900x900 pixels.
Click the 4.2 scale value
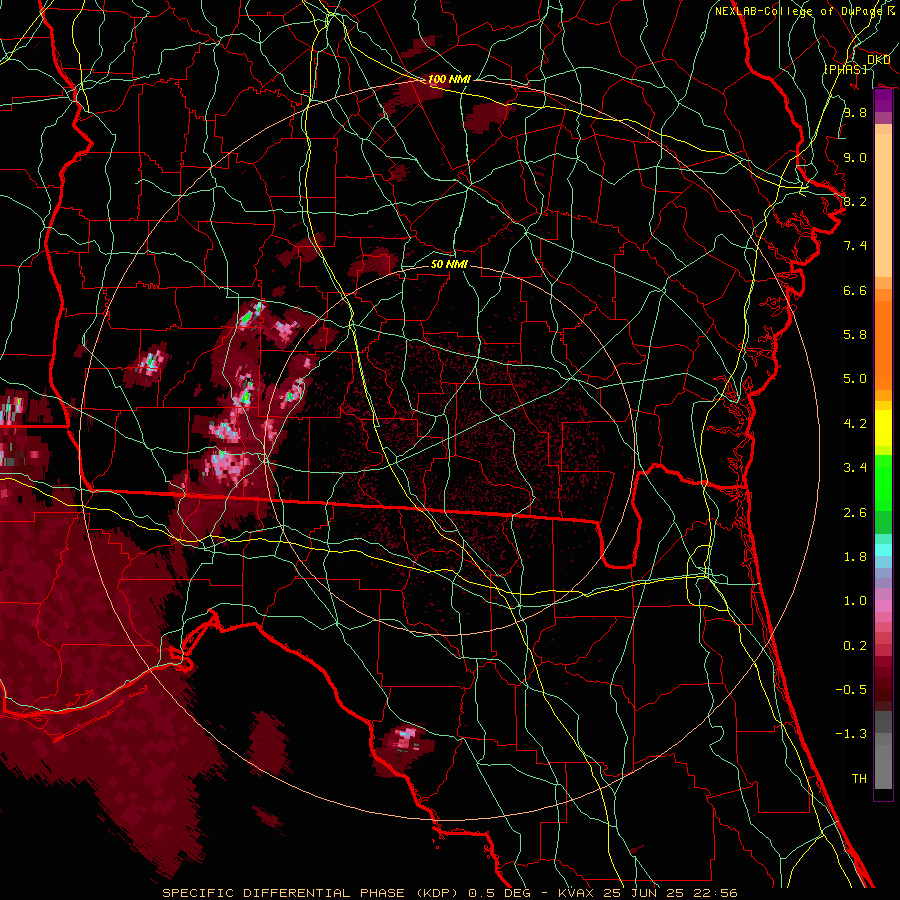point(855,424)
